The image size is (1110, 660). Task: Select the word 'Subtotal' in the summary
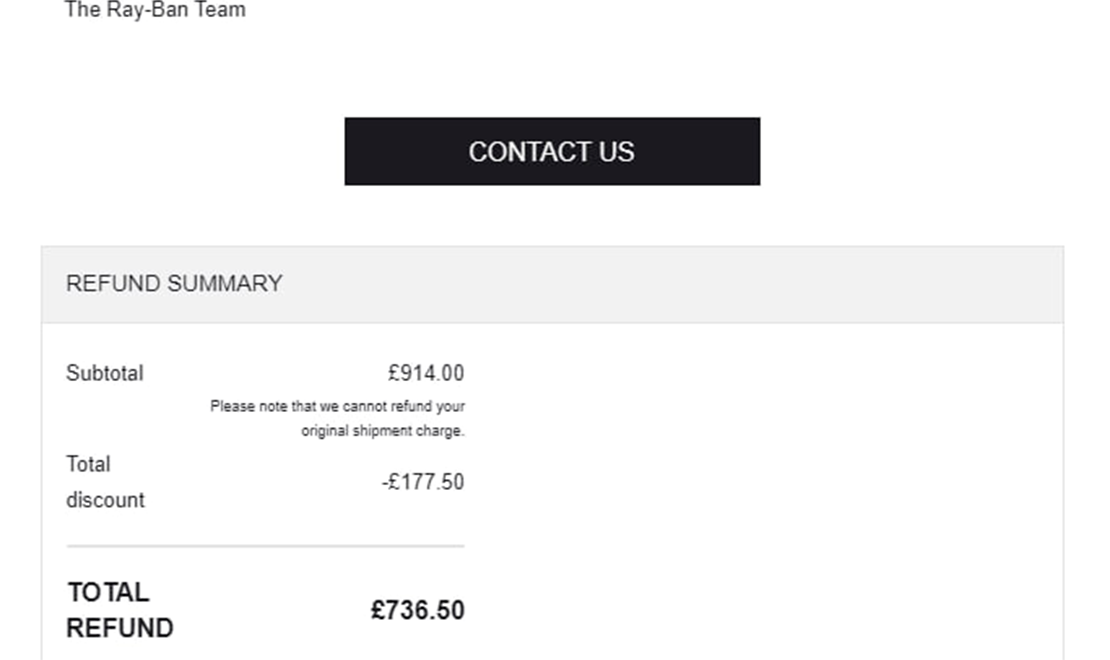coord(105,373)
